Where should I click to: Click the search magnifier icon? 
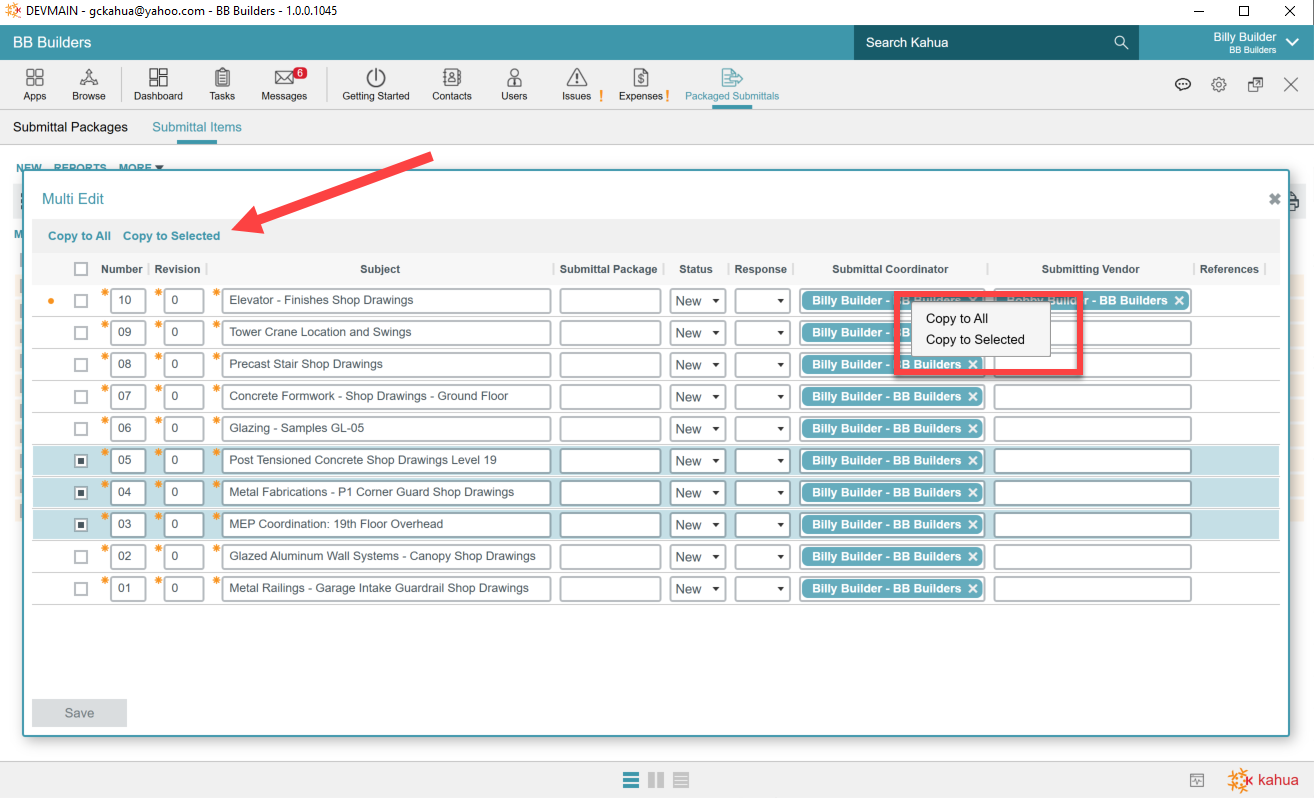pos(1121,43)
